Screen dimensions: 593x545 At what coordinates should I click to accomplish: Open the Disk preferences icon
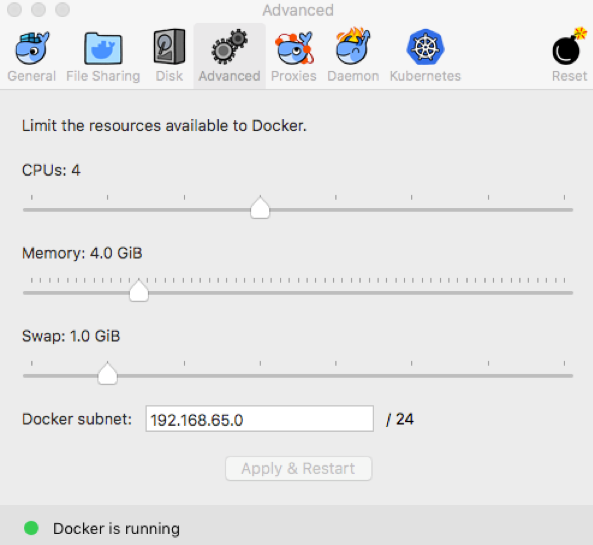(169, 47)
